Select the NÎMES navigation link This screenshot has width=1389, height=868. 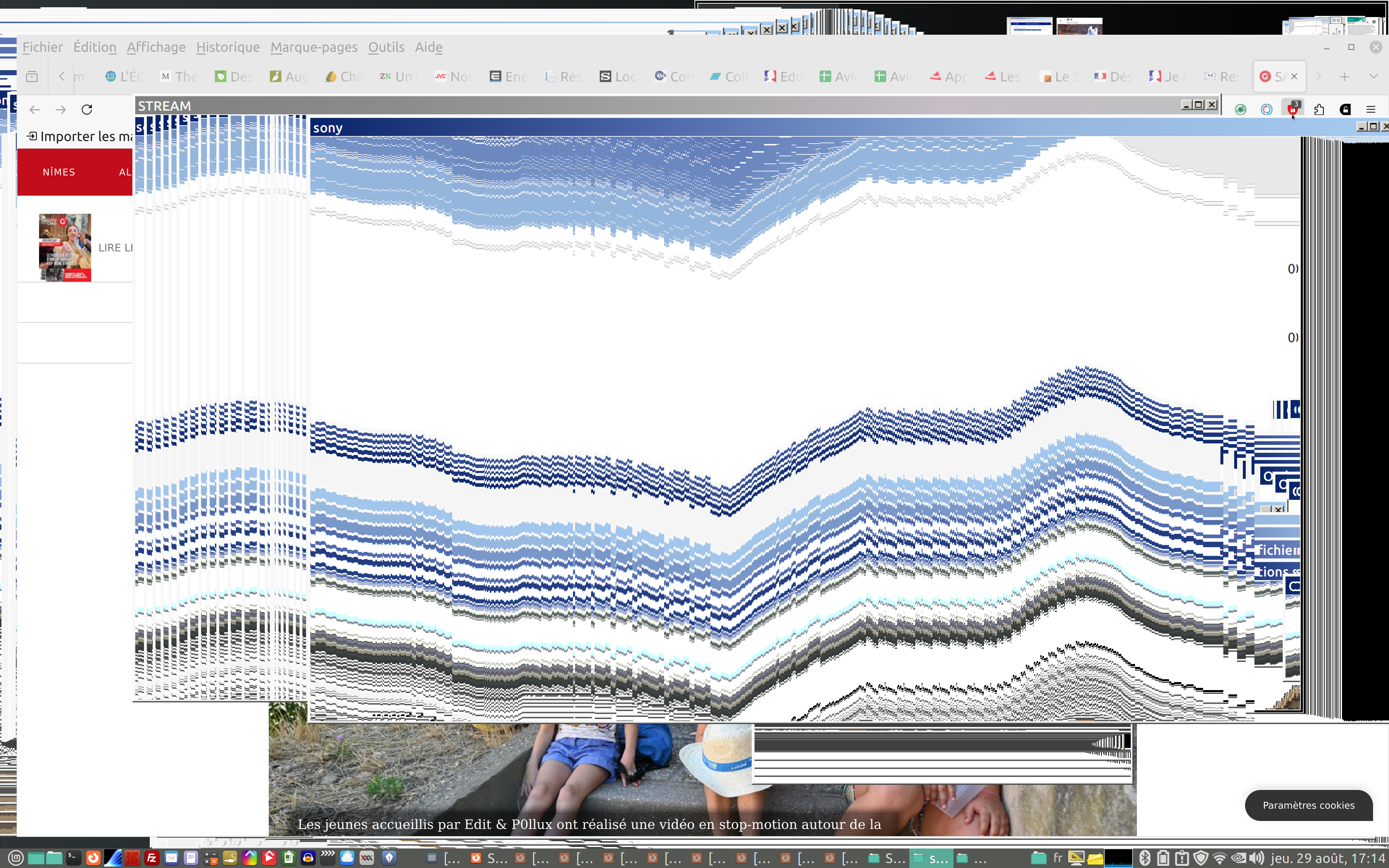click(59, 172)
